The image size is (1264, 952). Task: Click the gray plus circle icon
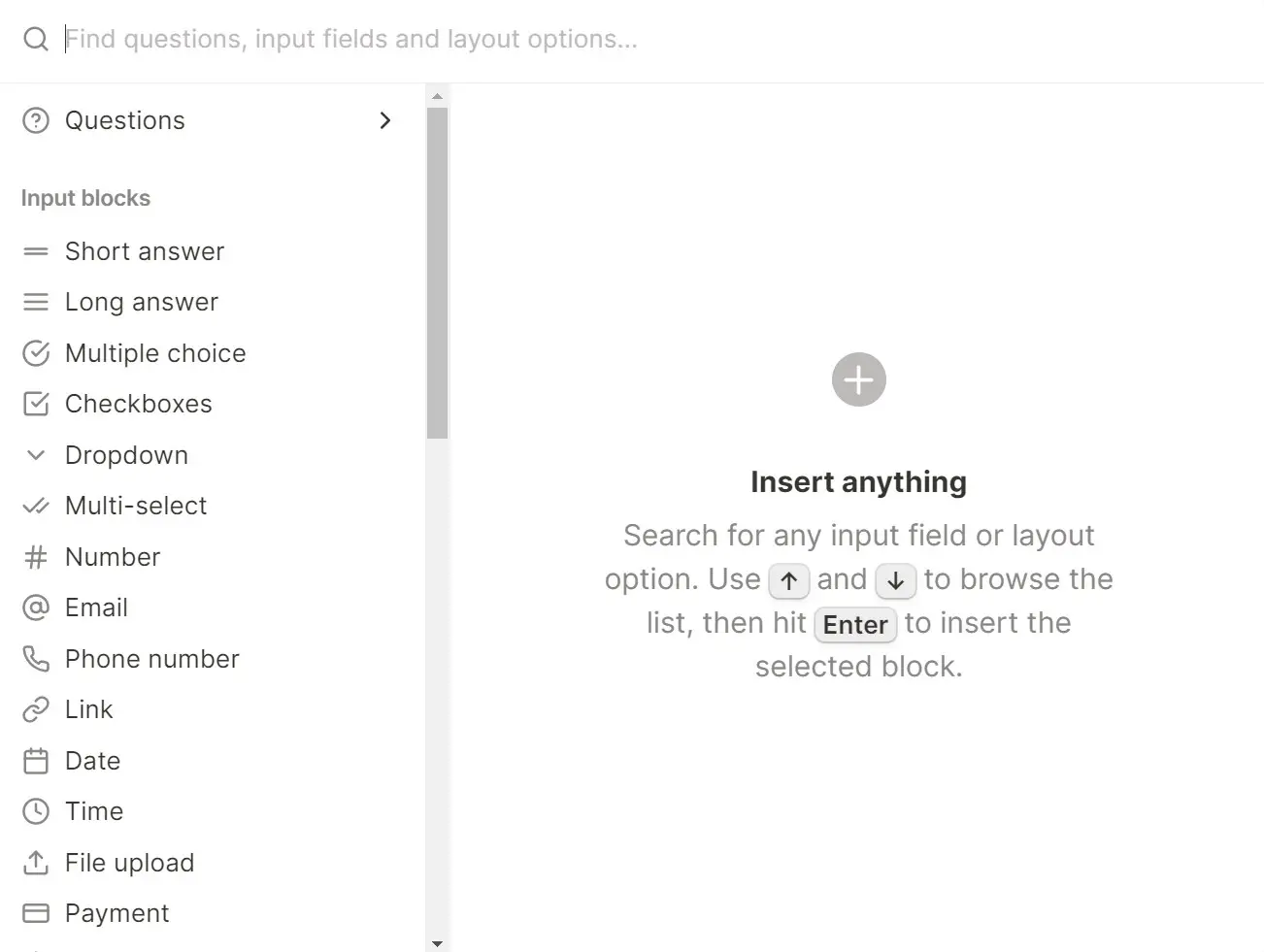(859, 379)
